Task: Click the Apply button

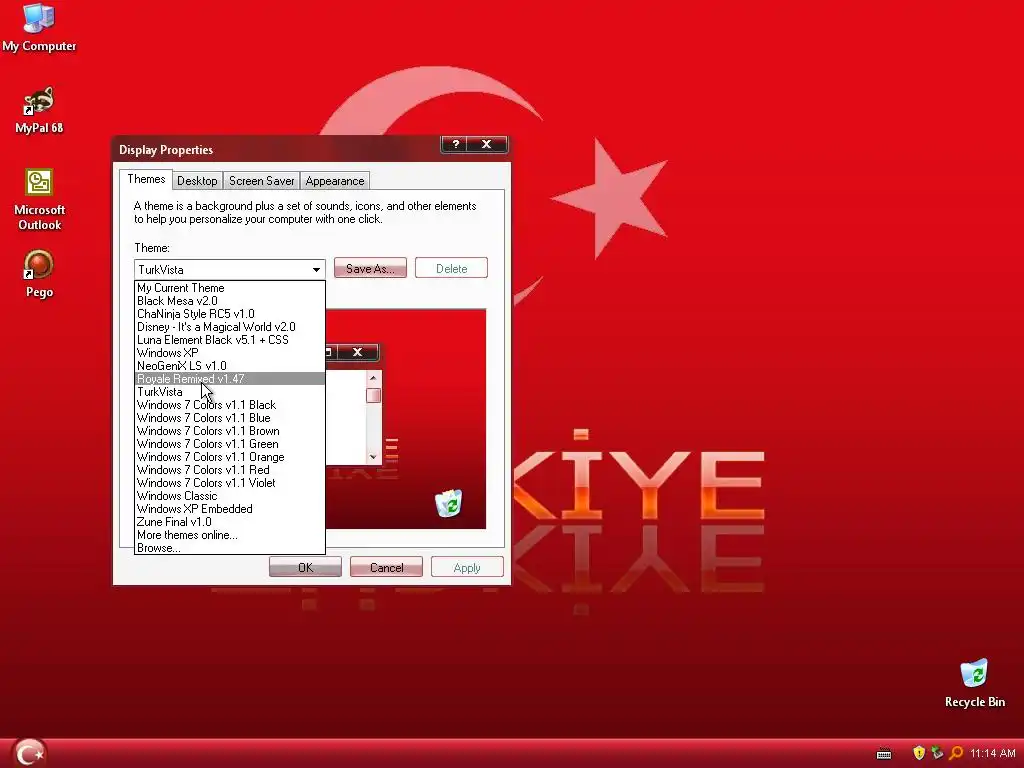Action: pos(467,568)
